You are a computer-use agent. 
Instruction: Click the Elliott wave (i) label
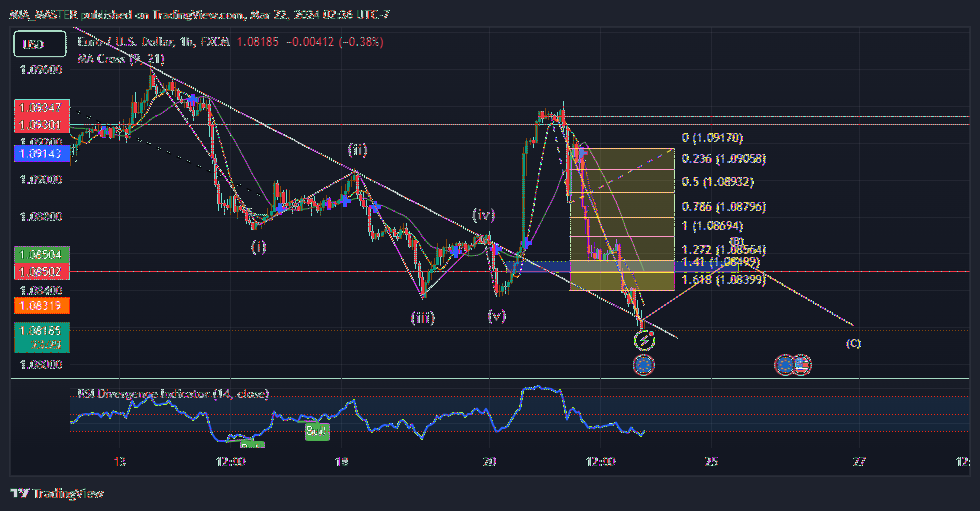[x=258, y=247]
